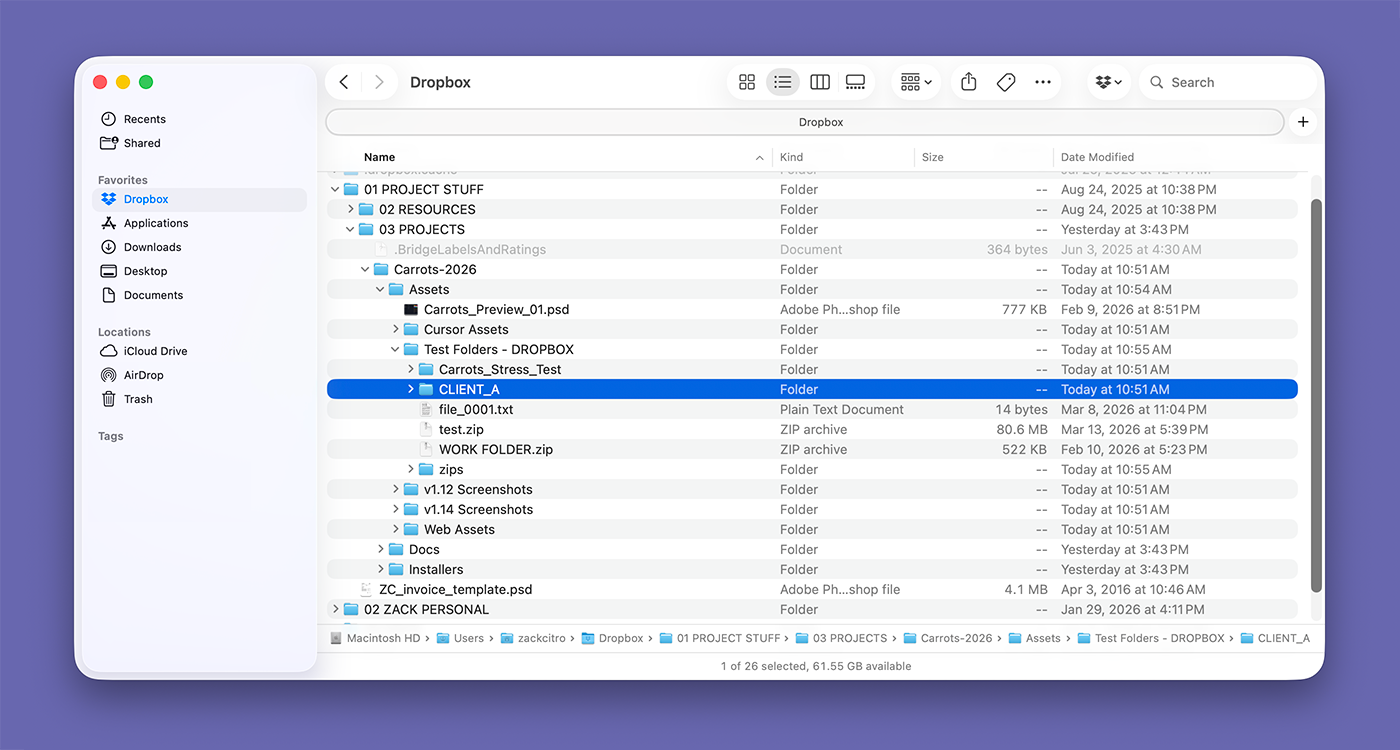Click the Edit Tags icon
1400x750 pixels.
[1006, 82]
